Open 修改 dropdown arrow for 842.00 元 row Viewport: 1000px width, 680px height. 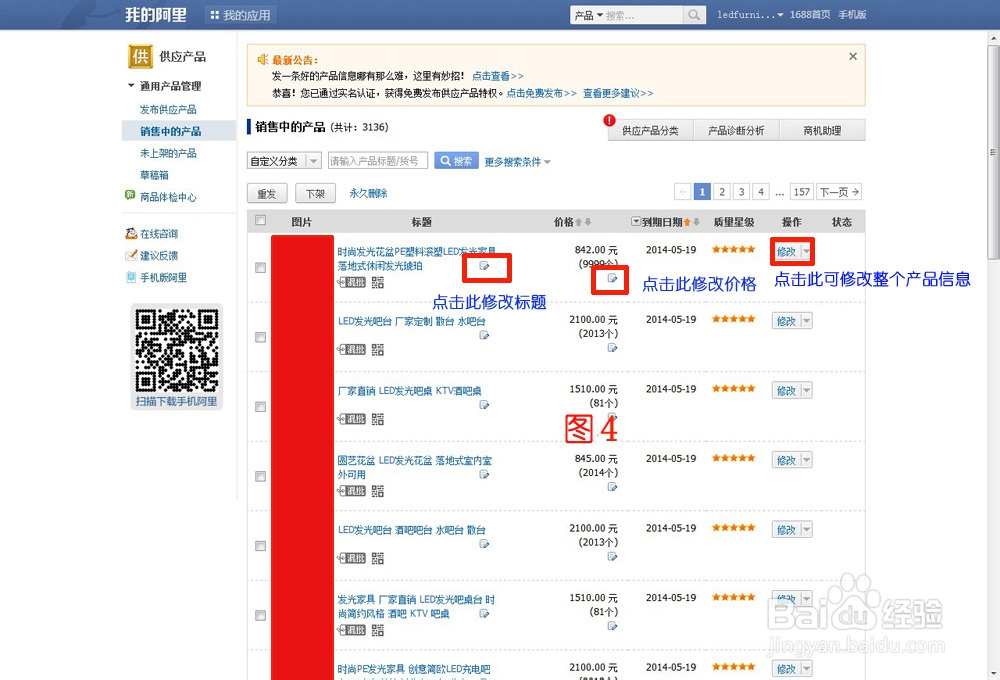tap(807, 251)
